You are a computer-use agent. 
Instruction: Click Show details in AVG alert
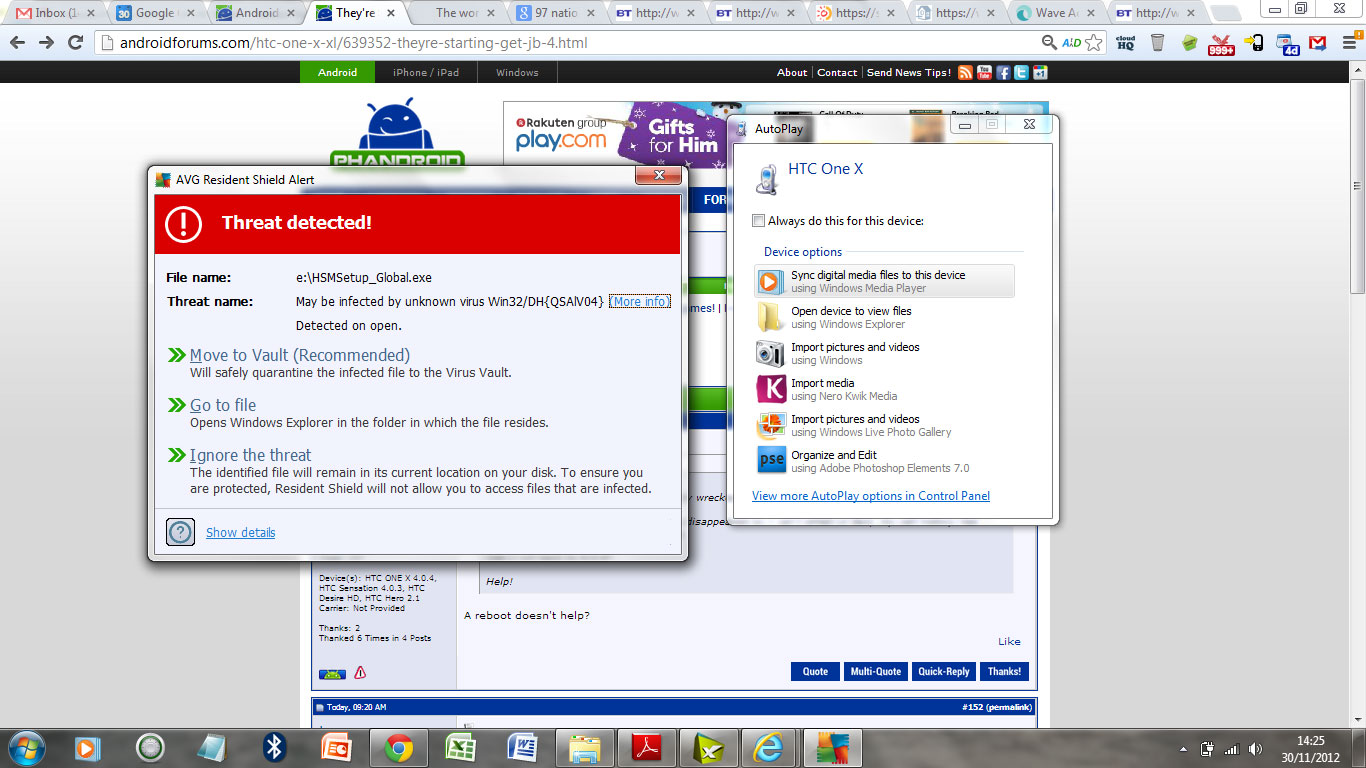(x=240, y=532)
